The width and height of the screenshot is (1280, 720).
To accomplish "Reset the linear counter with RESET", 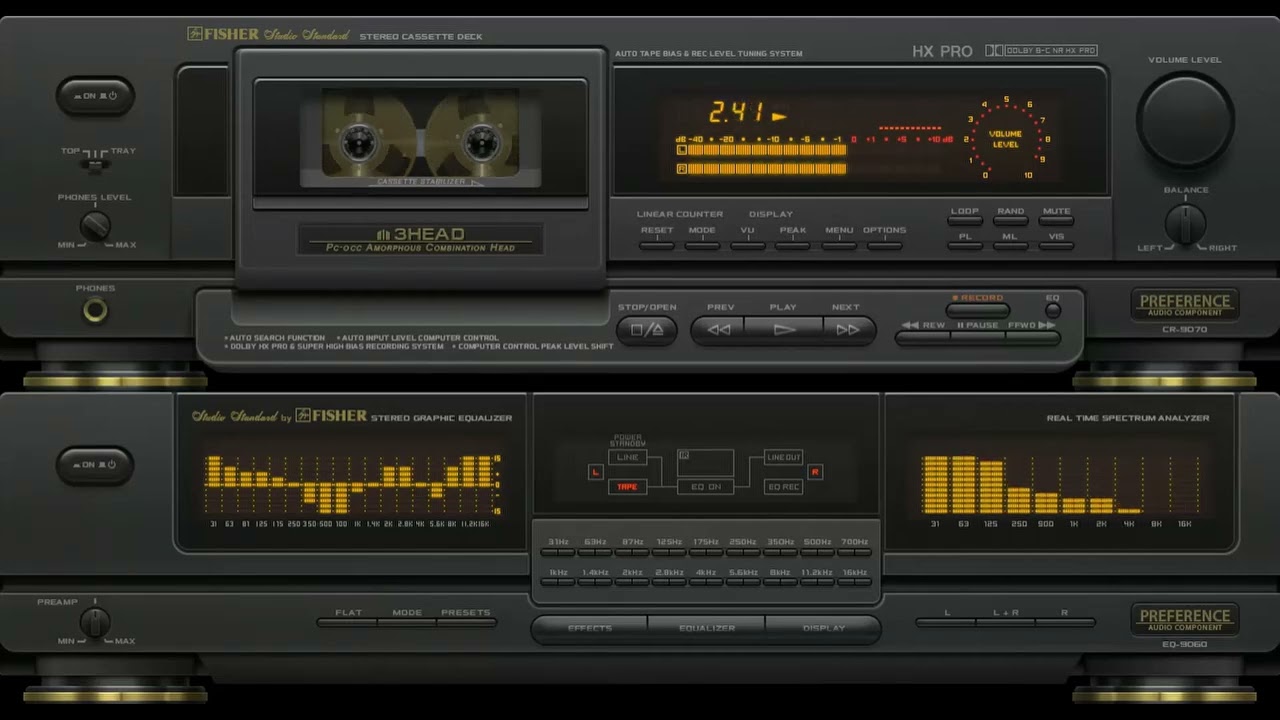I will pos(657,244).
